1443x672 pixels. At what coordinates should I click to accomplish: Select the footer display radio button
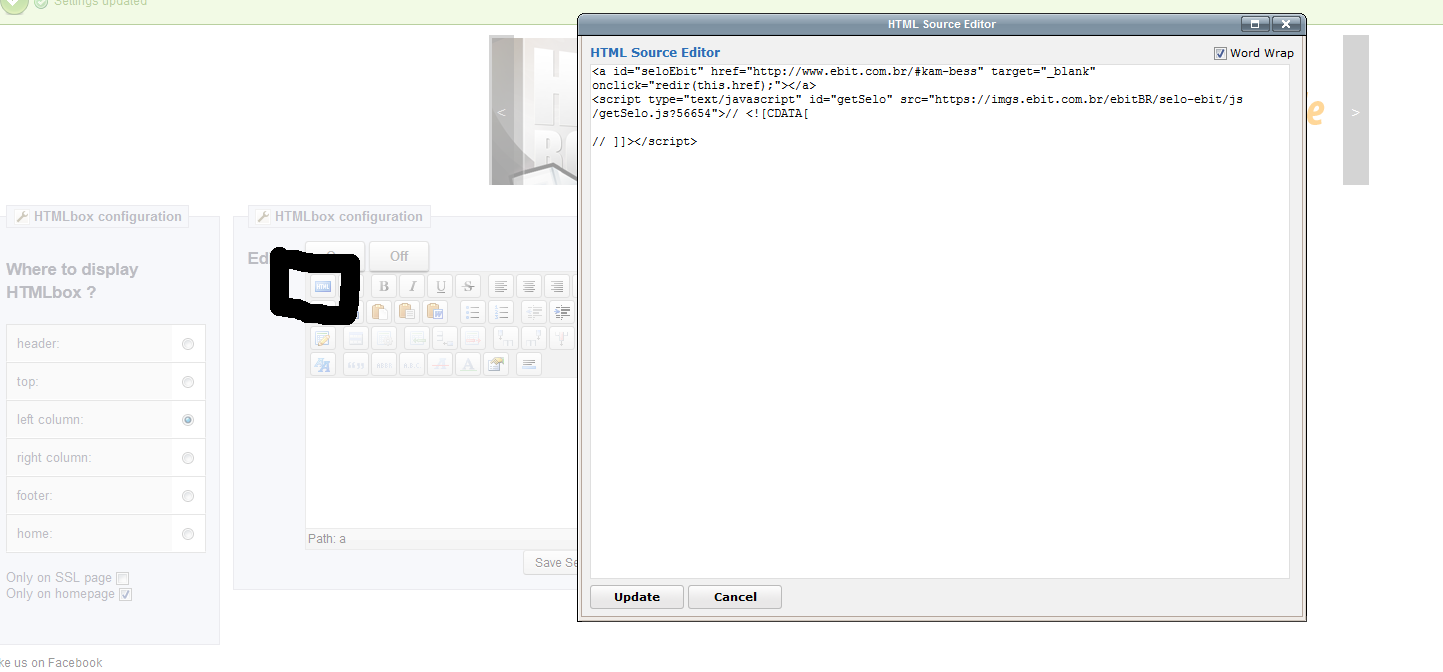point(188,496)
